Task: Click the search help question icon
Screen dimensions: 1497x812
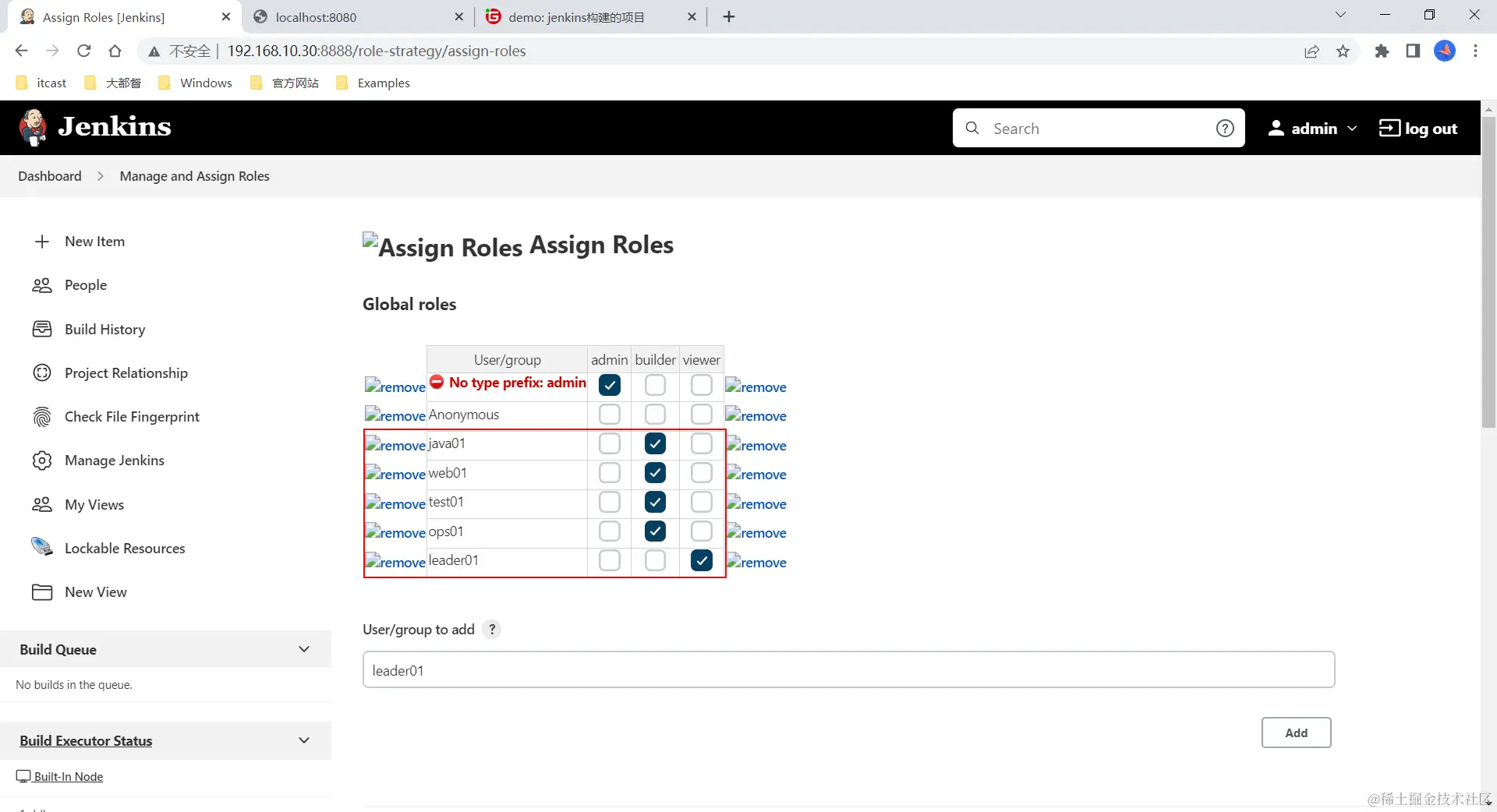Action: coord(1225,128)
